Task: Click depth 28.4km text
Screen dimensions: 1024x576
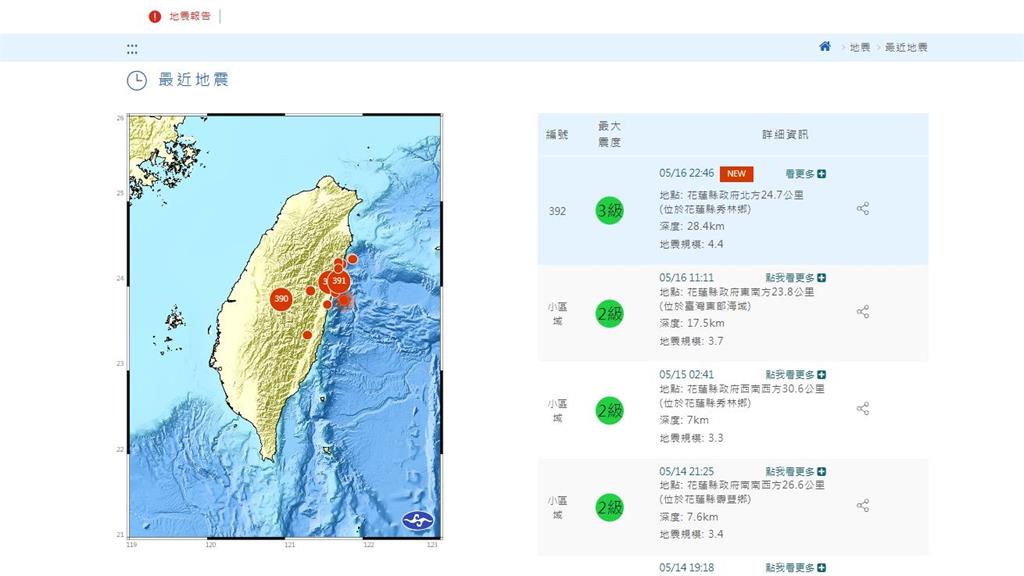Action: 692,226
